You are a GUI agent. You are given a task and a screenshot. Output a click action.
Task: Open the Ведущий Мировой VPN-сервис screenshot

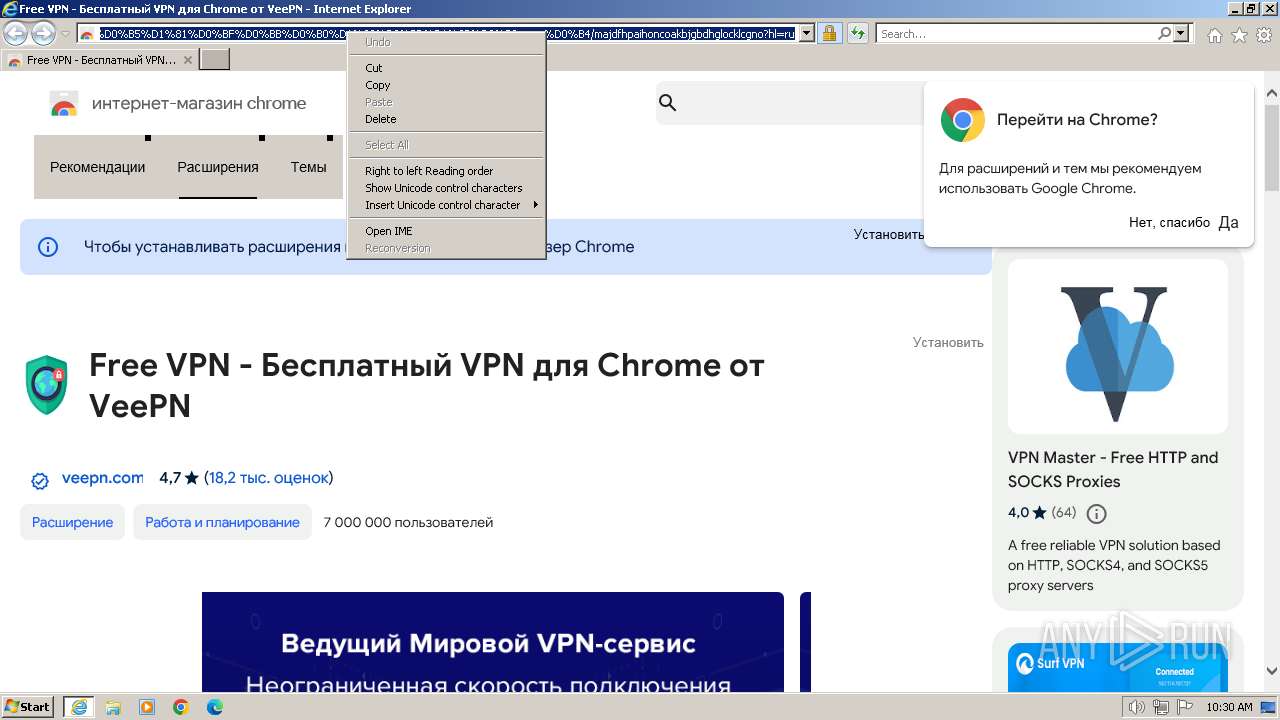(x=493, y=641)
